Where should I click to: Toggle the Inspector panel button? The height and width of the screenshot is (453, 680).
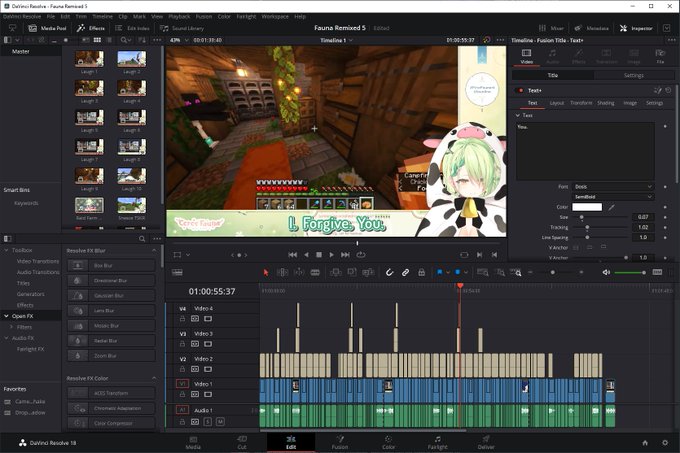coord(636,28)
